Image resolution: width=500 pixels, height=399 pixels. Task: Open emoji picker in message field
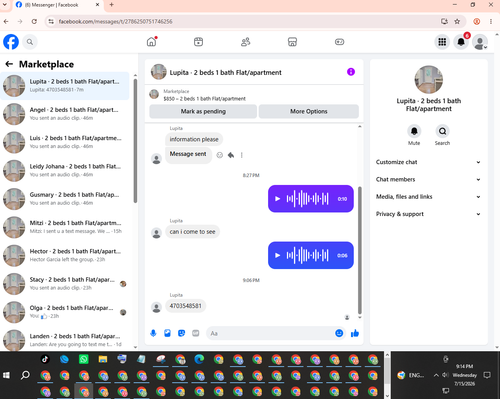(x=339, y=333)
